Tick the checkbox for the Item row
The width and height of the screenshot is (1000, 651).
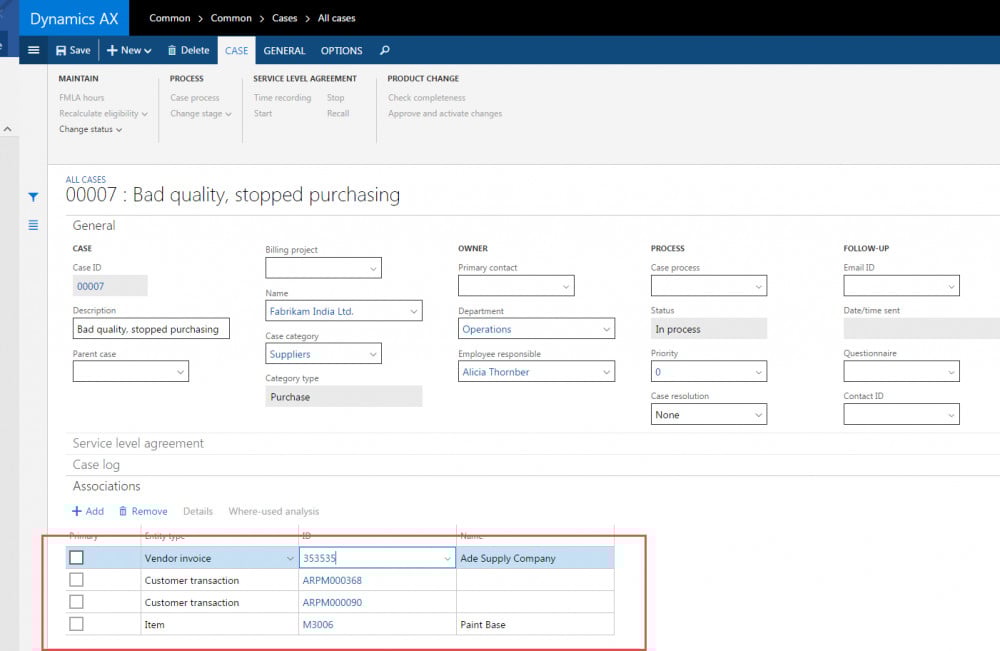(x=76, y=624)
